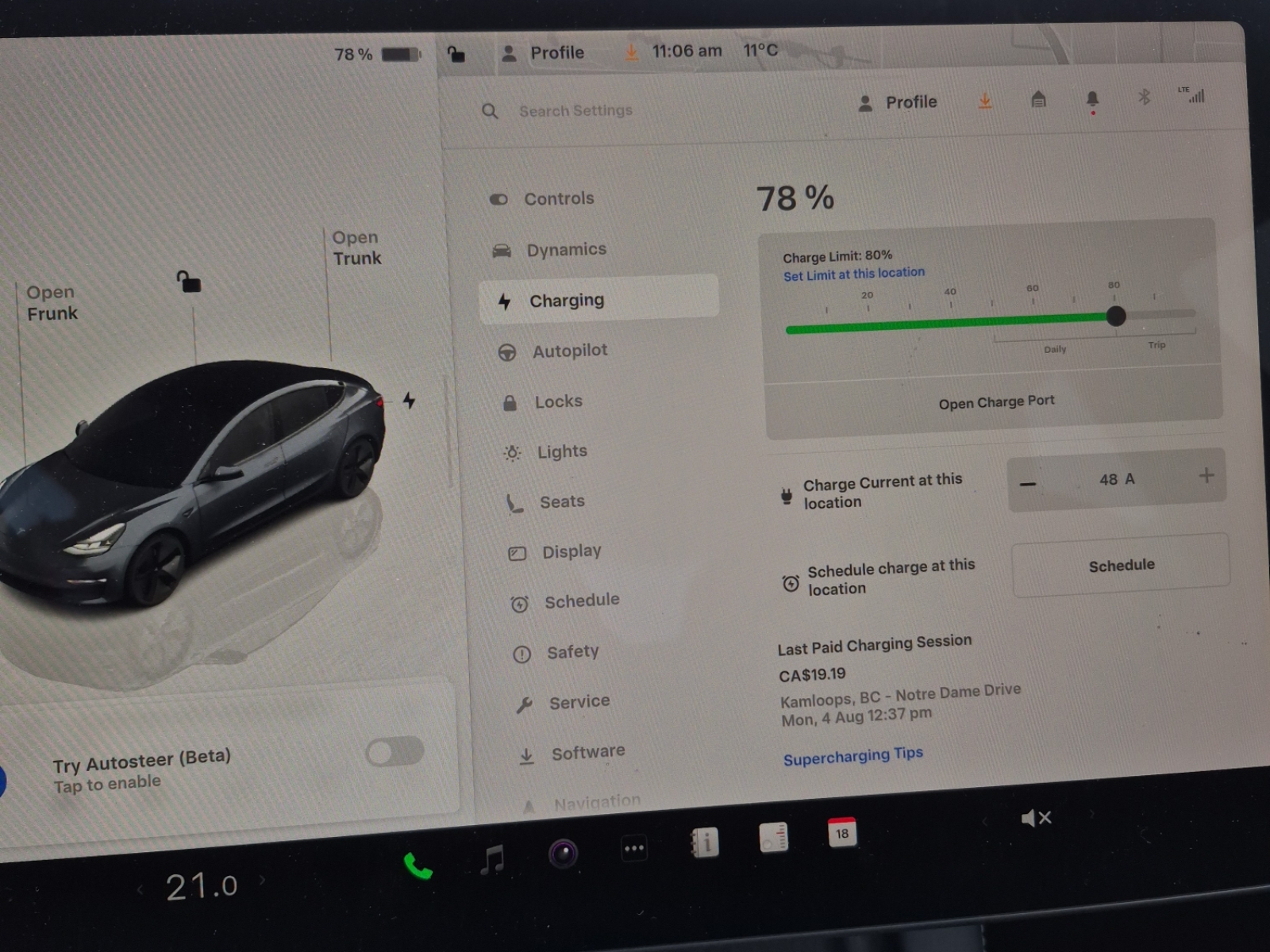The width and height of the screenshot is (1270, 952).
Task: Open the HomeLink garage icon
Action: tap(1038, 99)
